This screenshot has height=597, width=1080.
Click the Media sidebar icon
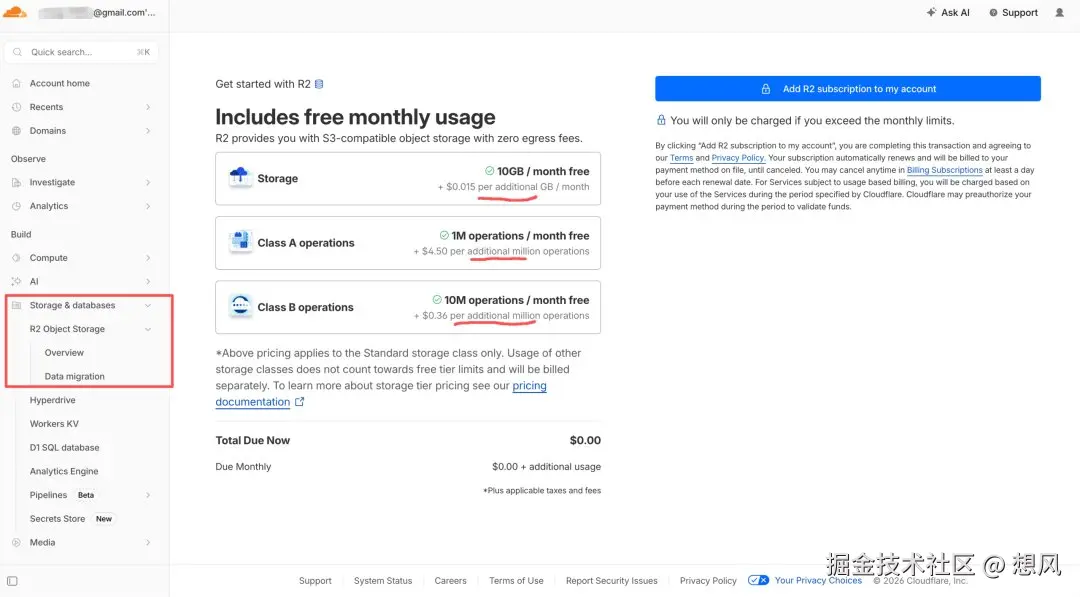click(x=17, y=543)
